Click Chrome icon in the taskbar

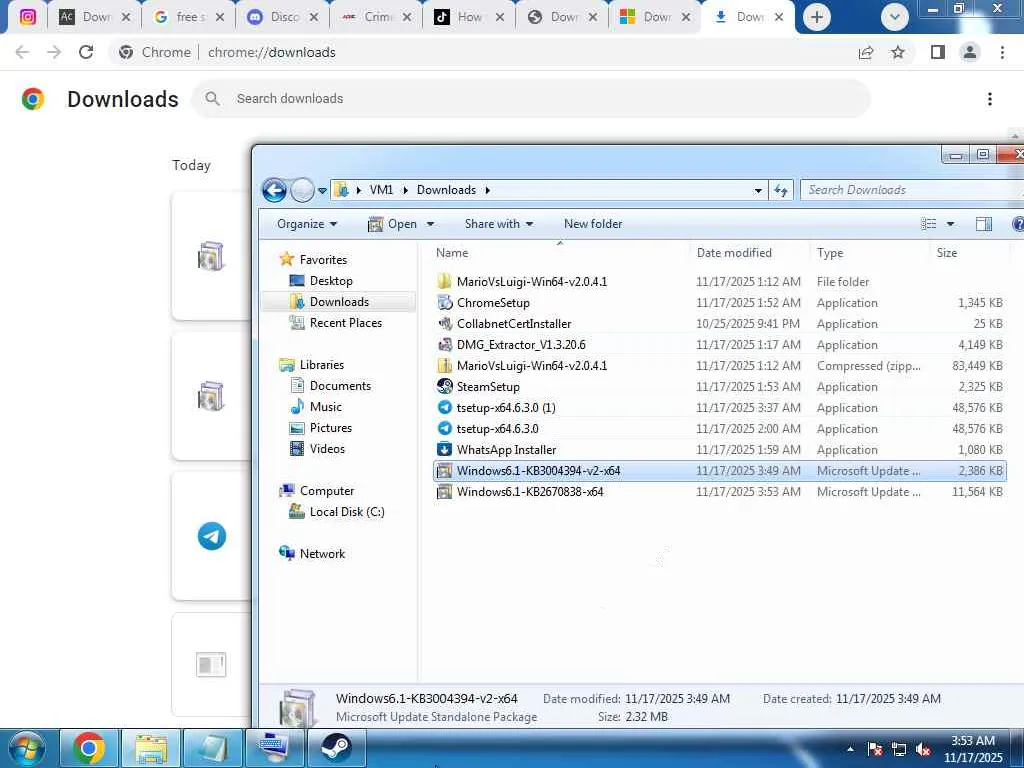point(89,748)
